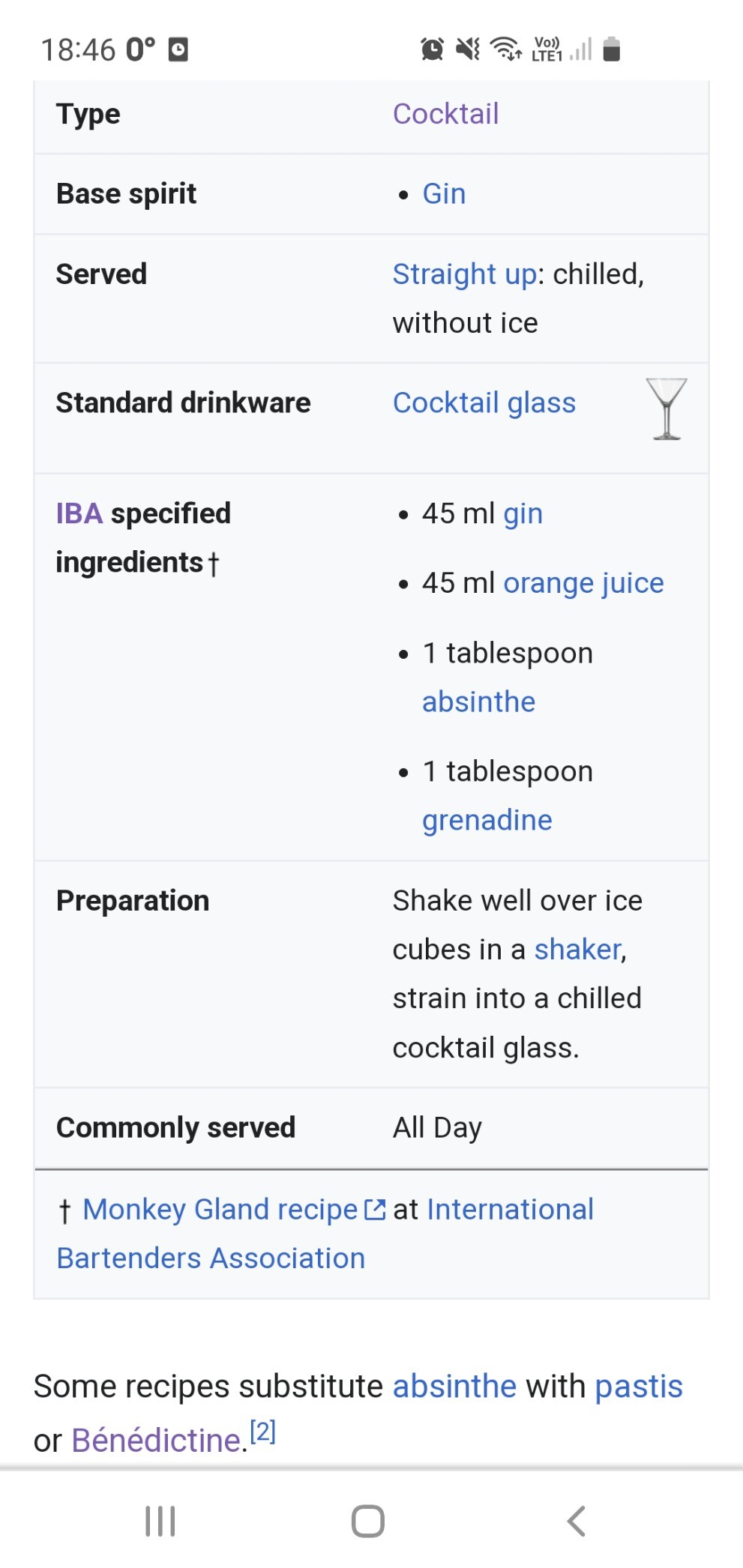Viewport: 743px width, 1568px height.
Task: Tap the orange juice ingredient link
Action: [x=583, y=583]
